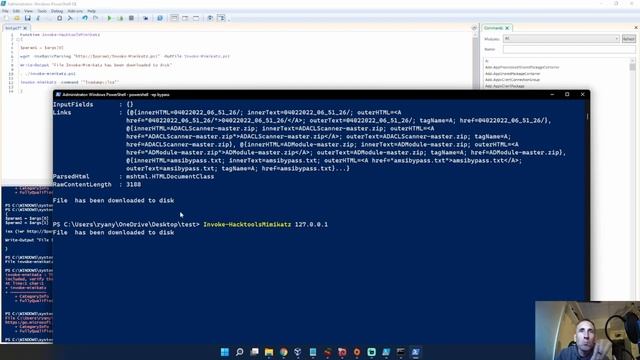Click the Show Command Window icon
The height and width of the screenshot is (360, 640).
coord(210,18)
